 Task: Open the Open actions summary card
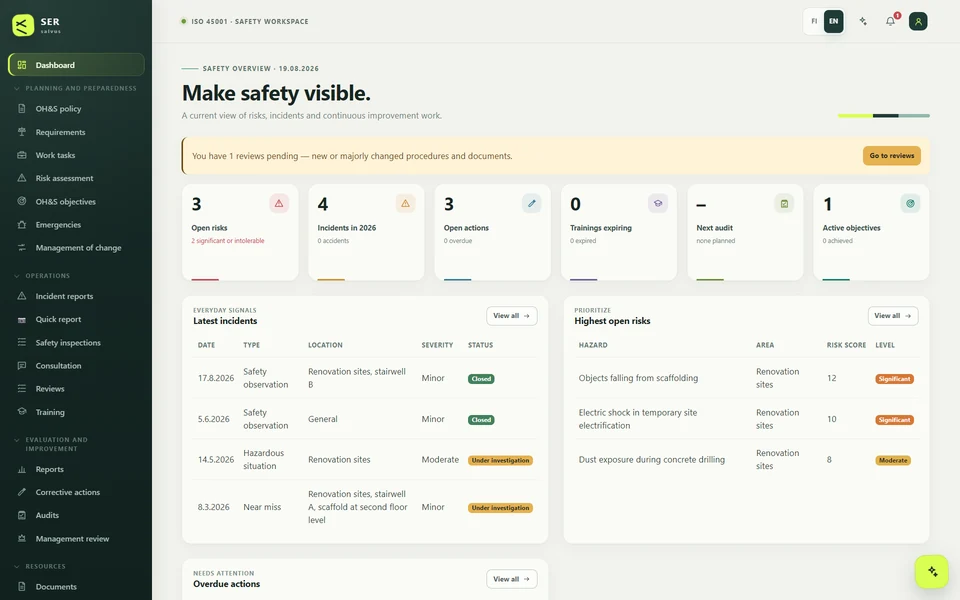[492, 233]
